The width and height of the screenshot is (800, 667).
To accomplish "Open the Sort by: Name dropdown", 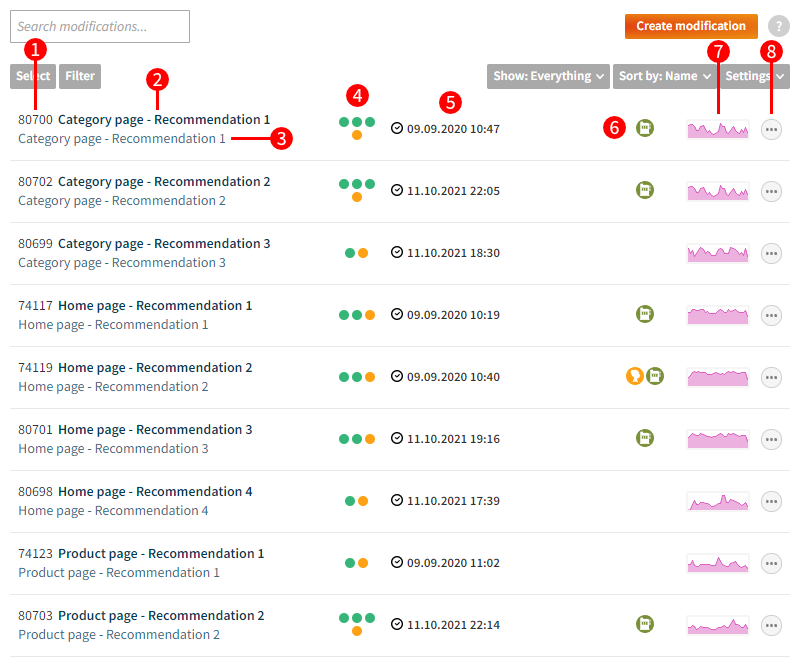I will (x=664, y=76).
